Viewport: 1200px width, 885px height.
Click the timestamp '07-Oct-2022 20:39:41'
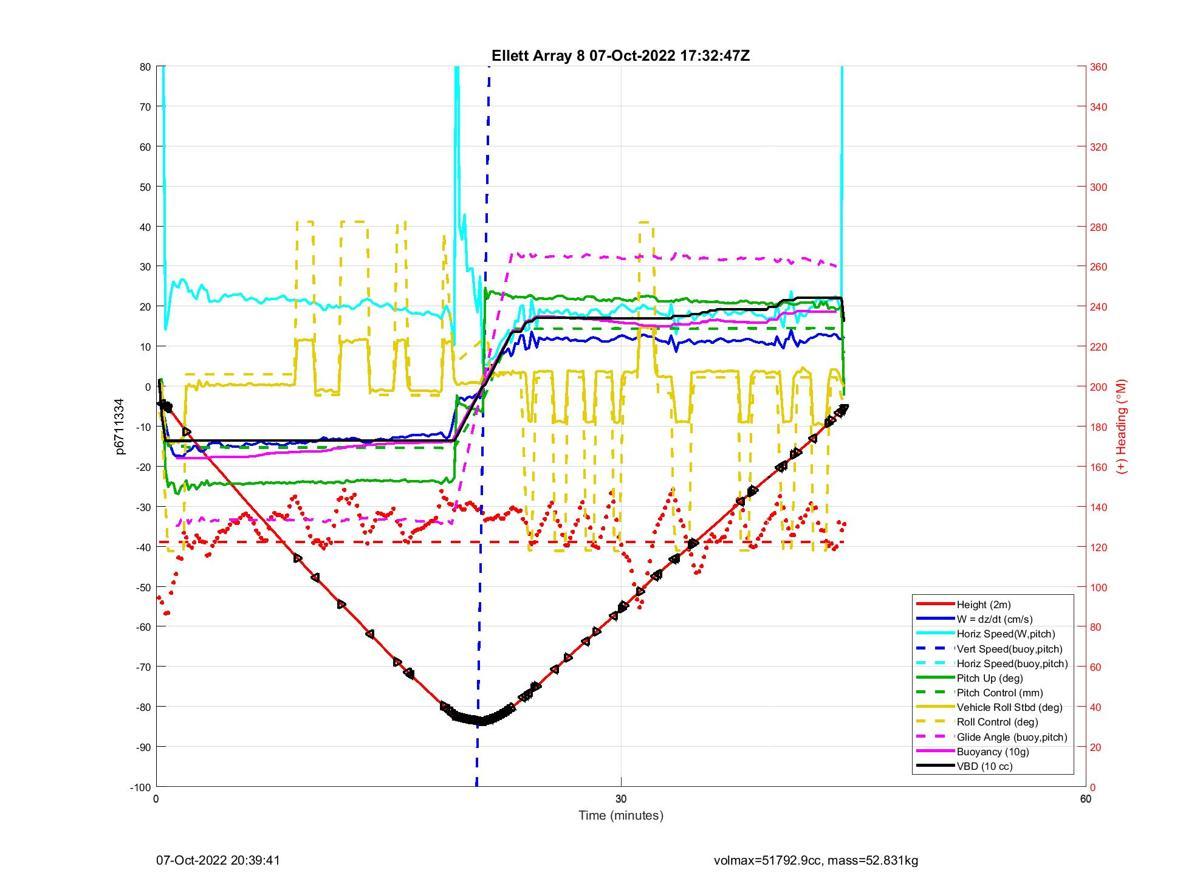218,860
